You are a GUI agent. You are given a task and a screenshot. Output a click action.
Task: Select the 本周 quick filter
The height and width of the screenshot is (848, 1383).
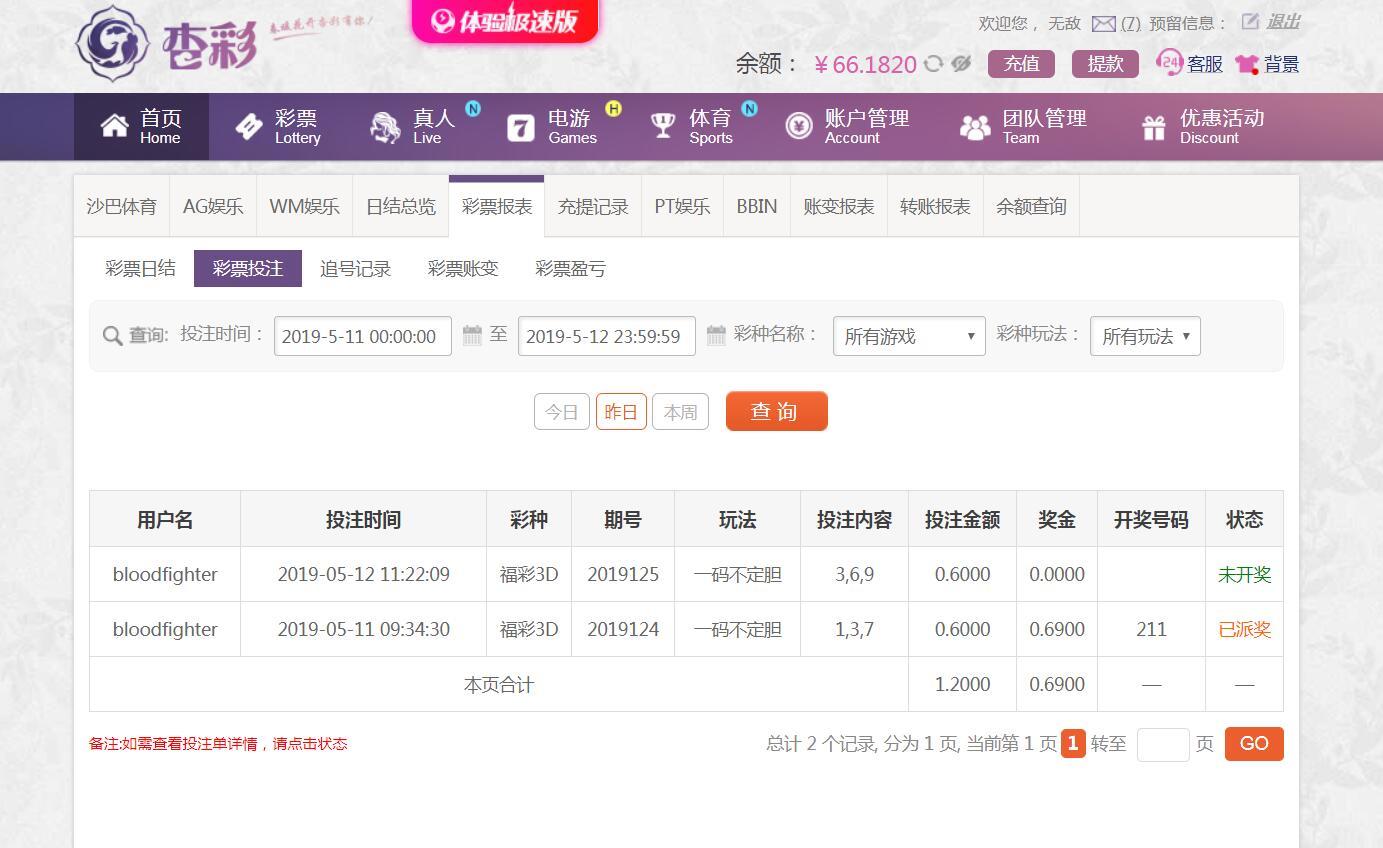click(680, 412)
